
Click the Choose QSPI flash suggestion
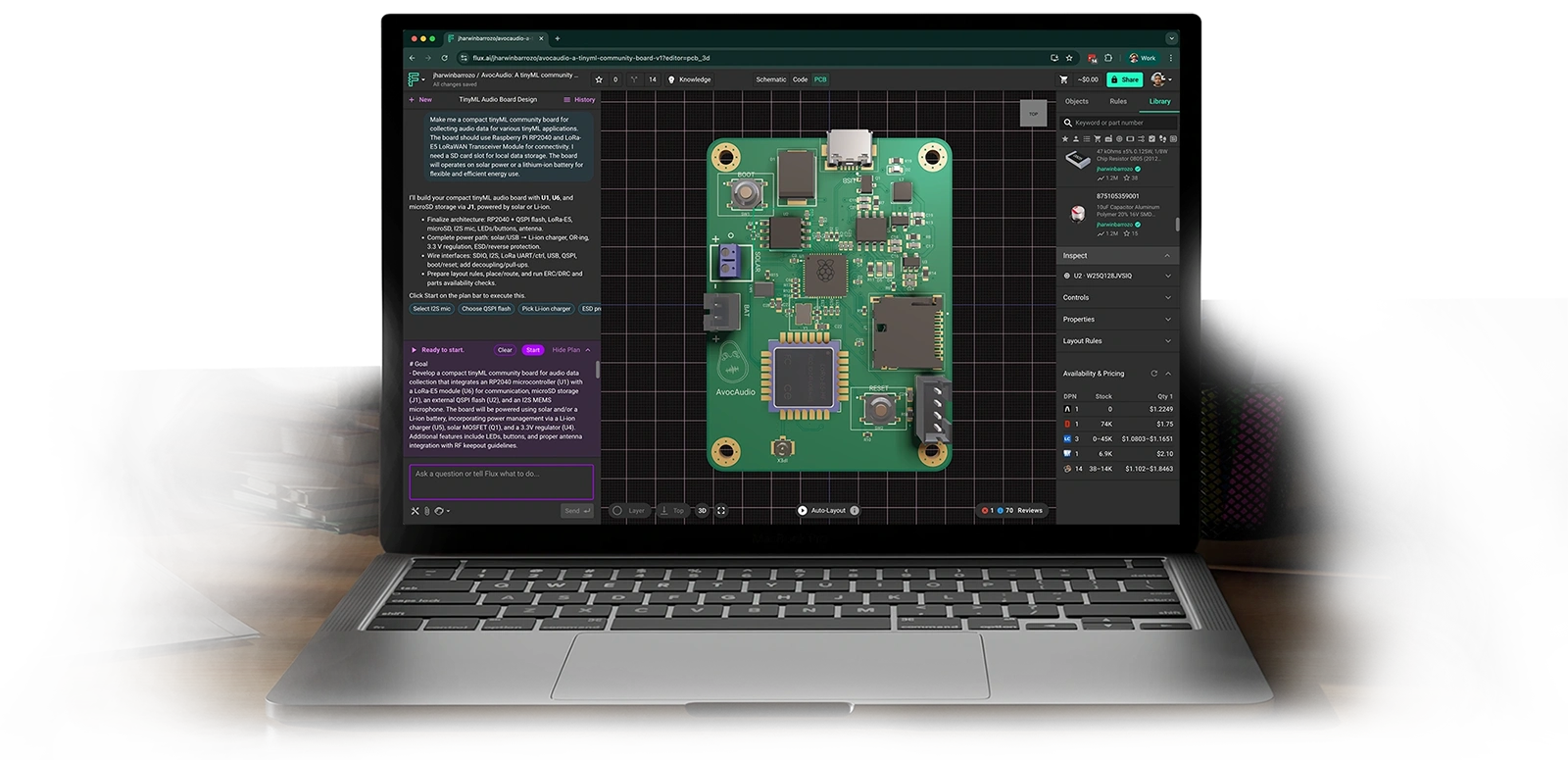click(x=486, y=309)
